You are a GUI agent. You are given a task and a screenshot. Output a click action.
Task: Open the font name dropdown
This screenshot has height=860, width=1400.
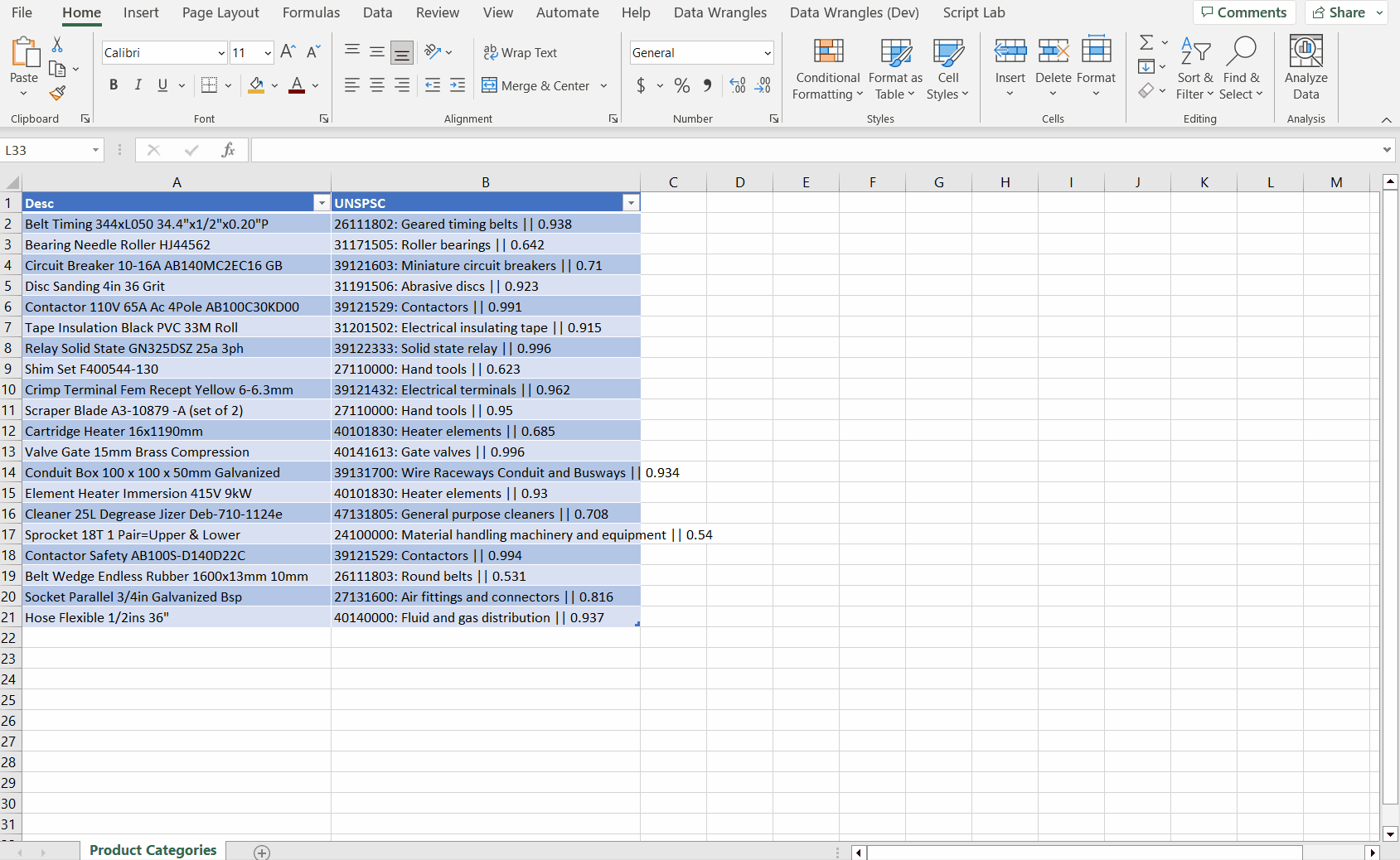pos(221,53)
